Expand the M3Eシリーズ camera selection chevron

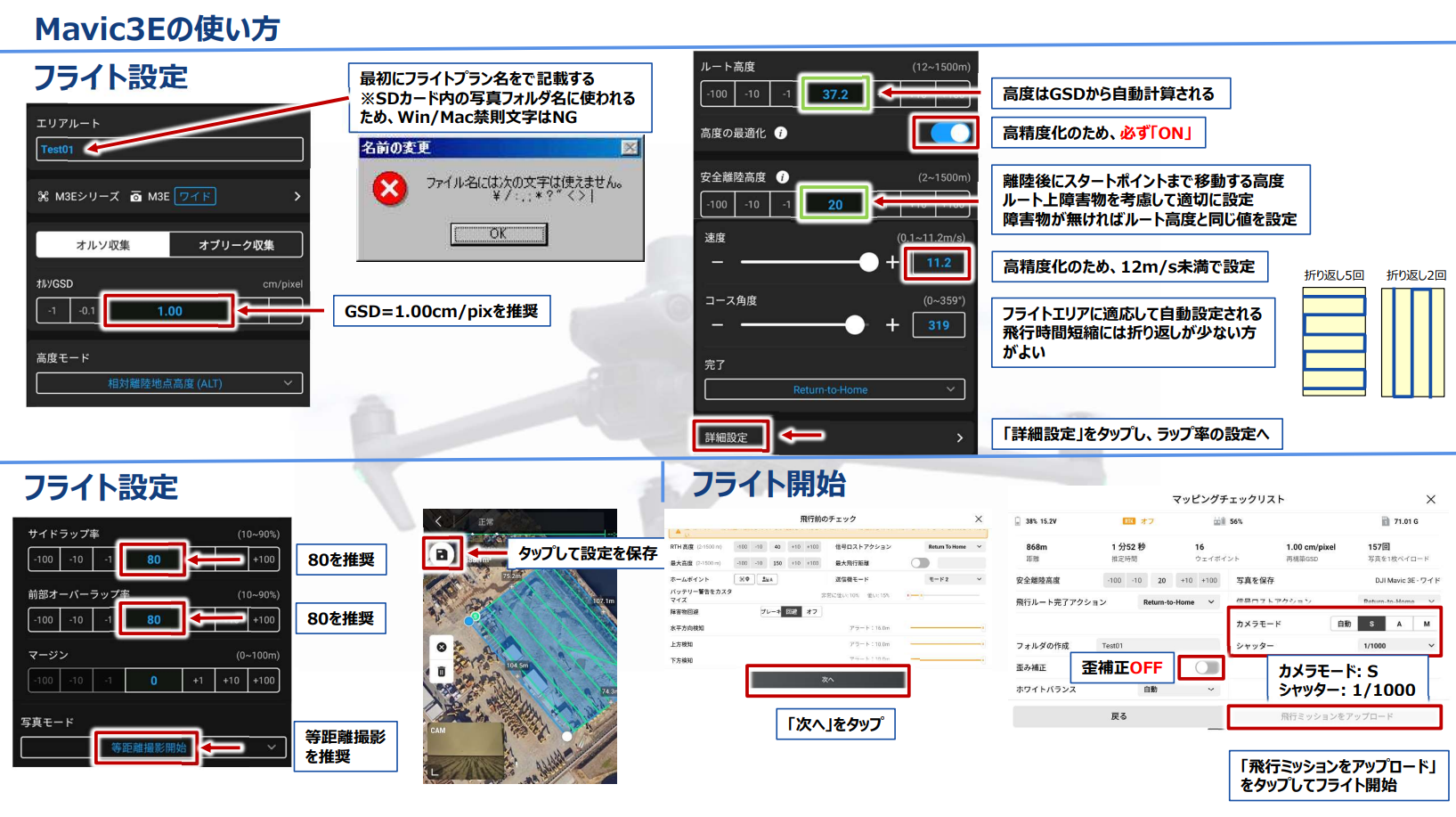pos(297,196)
